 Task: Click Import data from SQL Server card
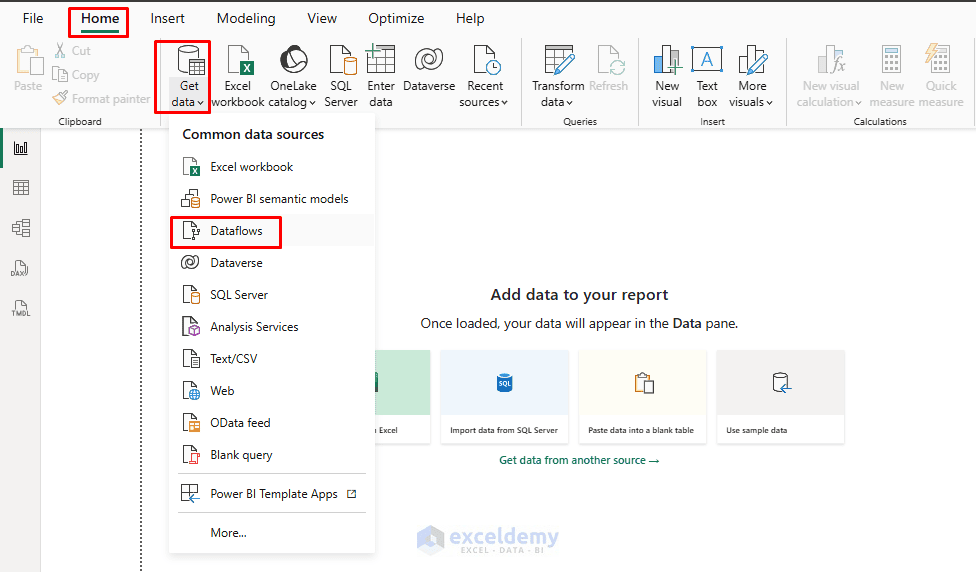click(x=504, y=397)
